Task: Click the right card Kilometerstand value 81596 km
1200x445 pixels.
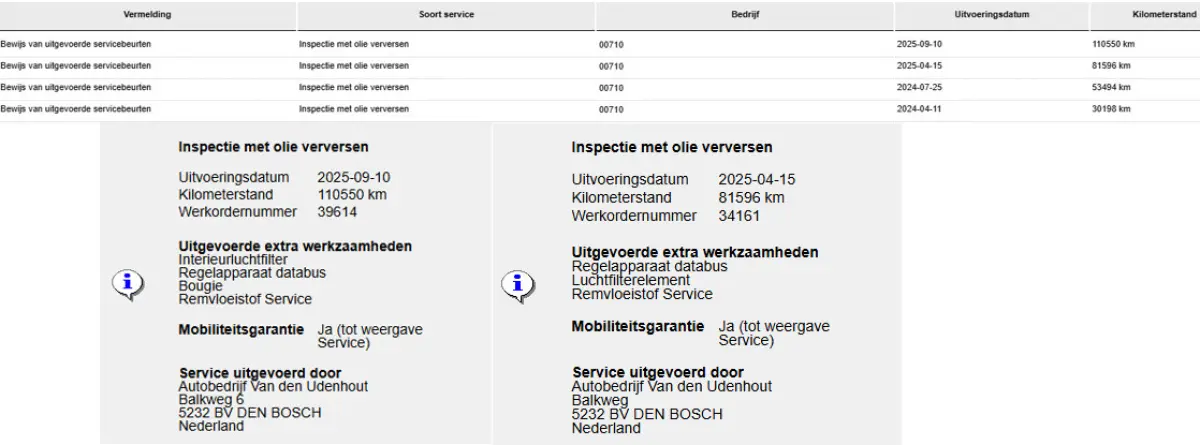Action: [751, 197]
